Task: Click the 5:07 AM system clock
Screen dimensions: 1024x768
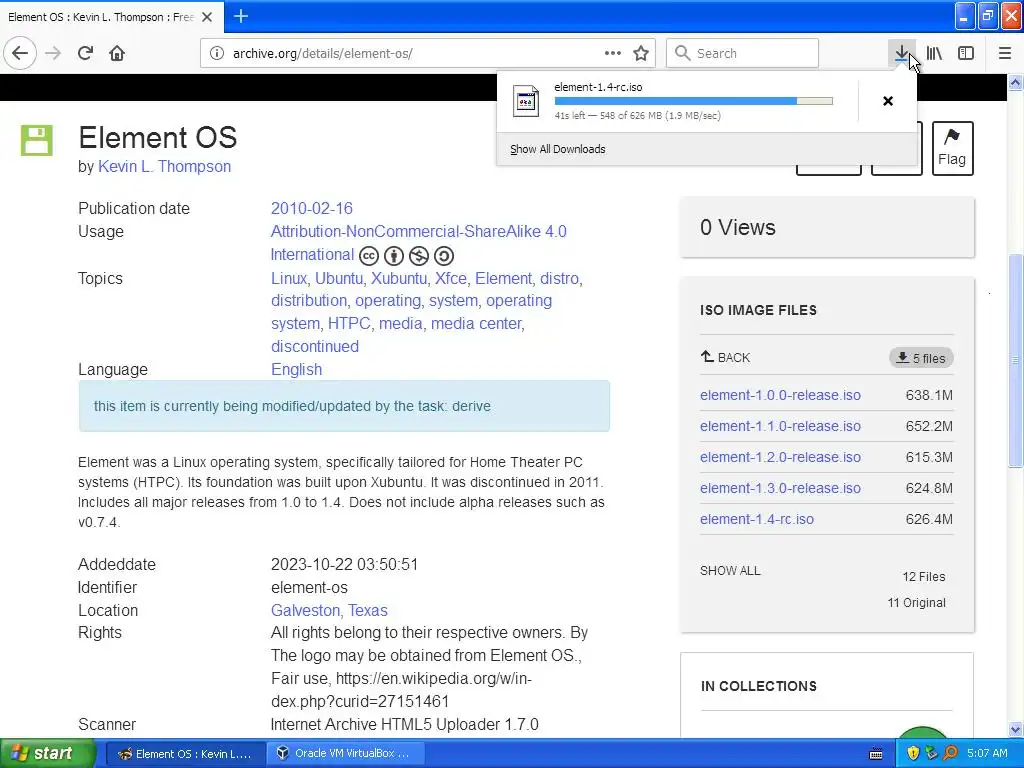Action: pos(987,753)
